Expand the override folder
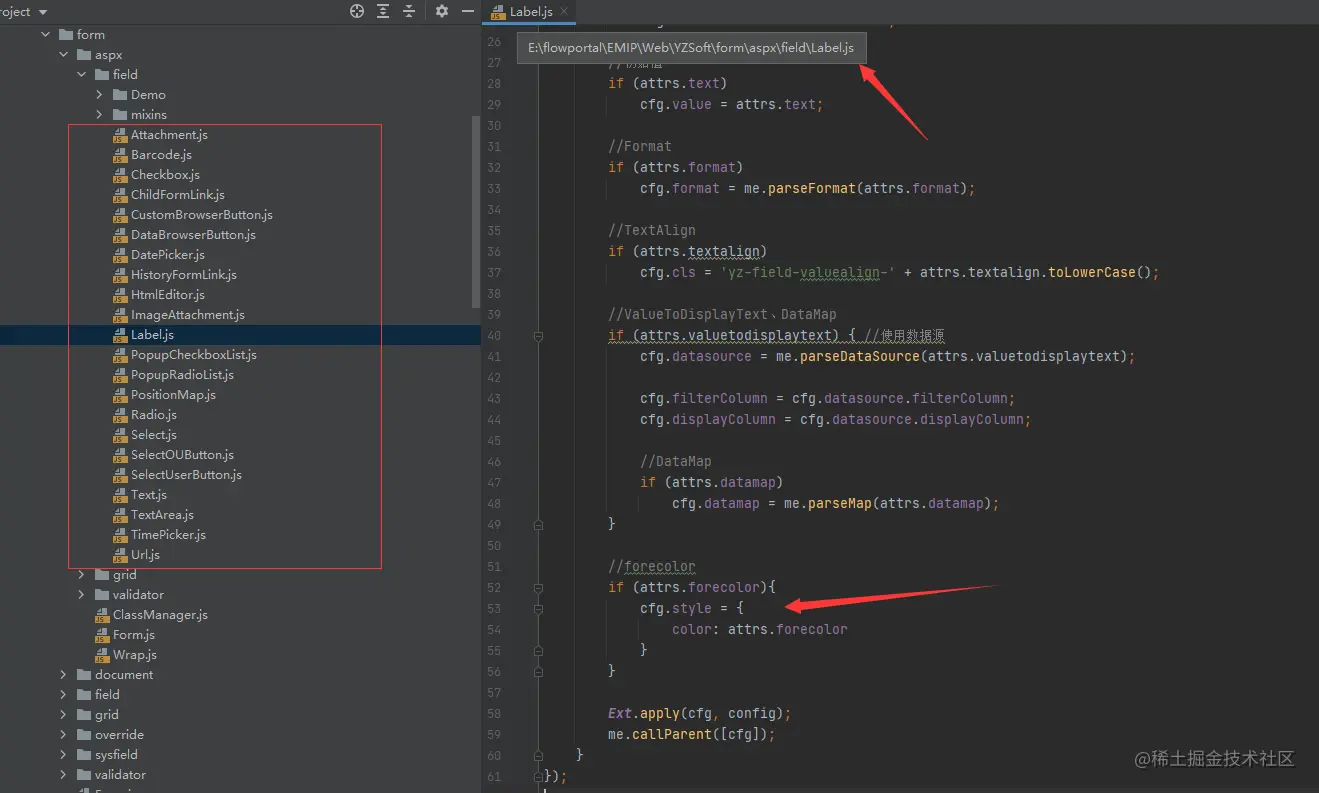This screenshot has width=1319, height=793. [x=64, y=735]
